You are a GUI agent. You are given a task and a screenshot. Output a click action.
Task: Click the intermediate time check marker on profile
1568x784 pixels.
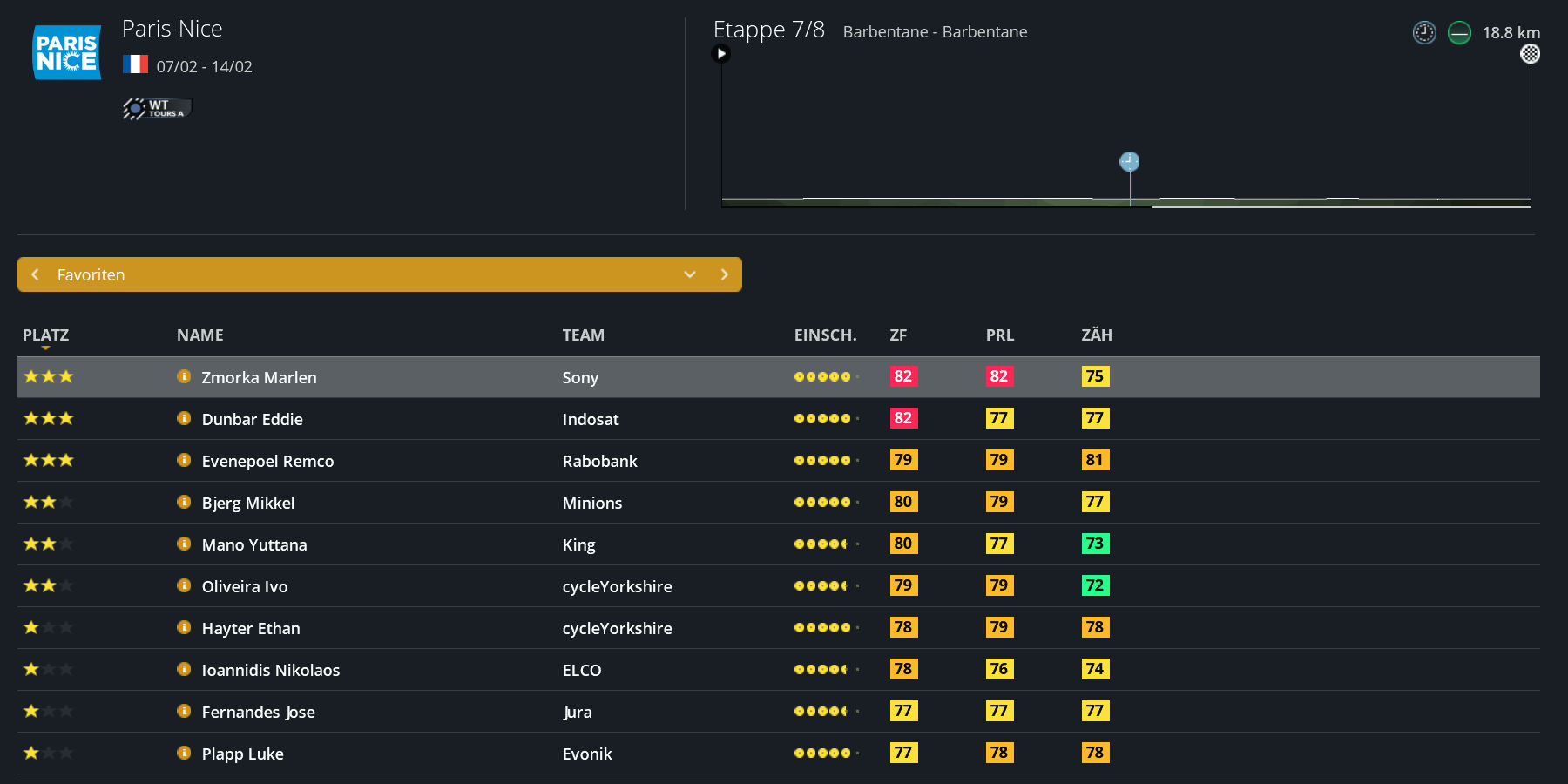(x=1129, y=161)
